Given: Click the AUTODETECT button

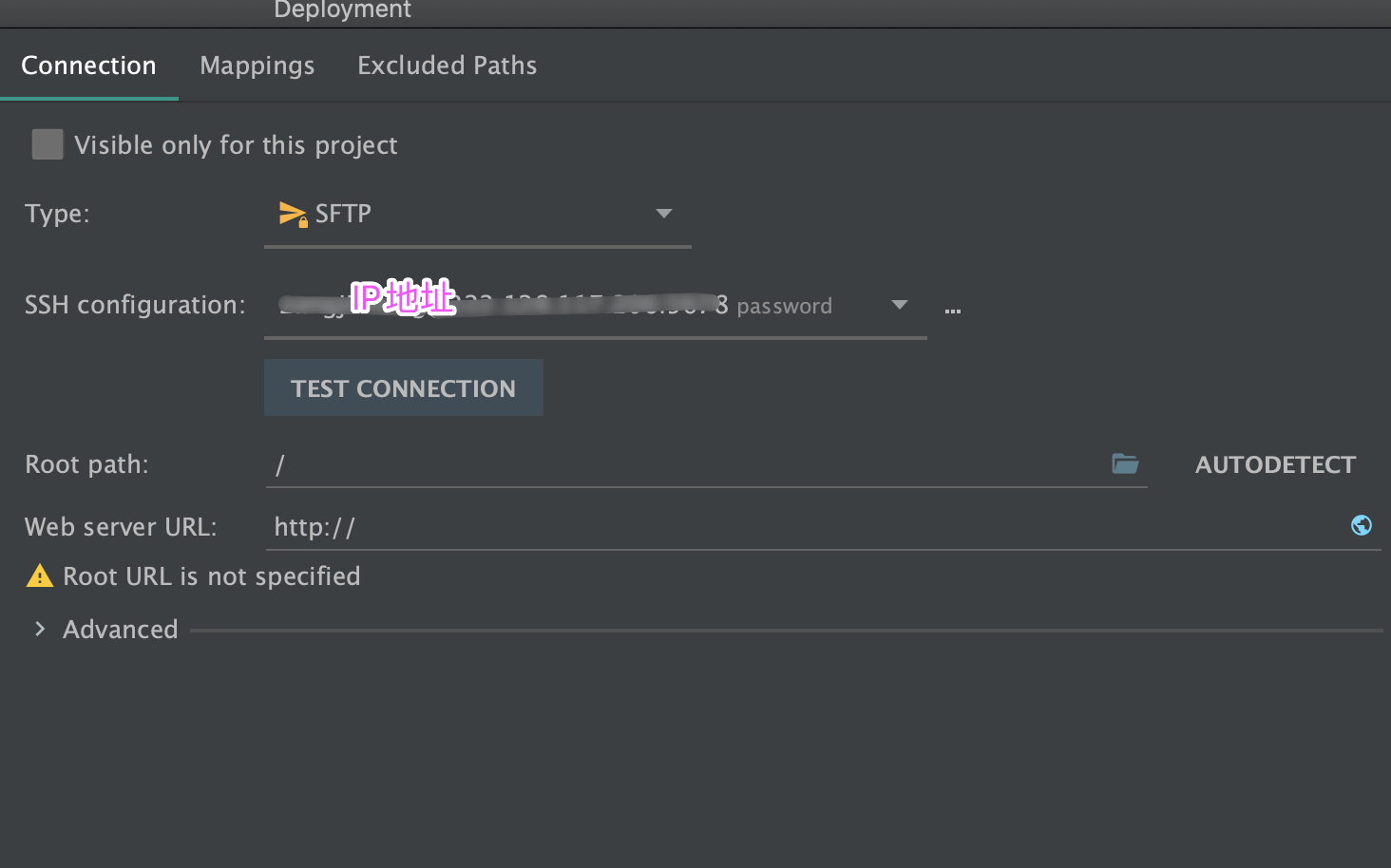Looking at the screenshot, I should [x=1275, y=465].
